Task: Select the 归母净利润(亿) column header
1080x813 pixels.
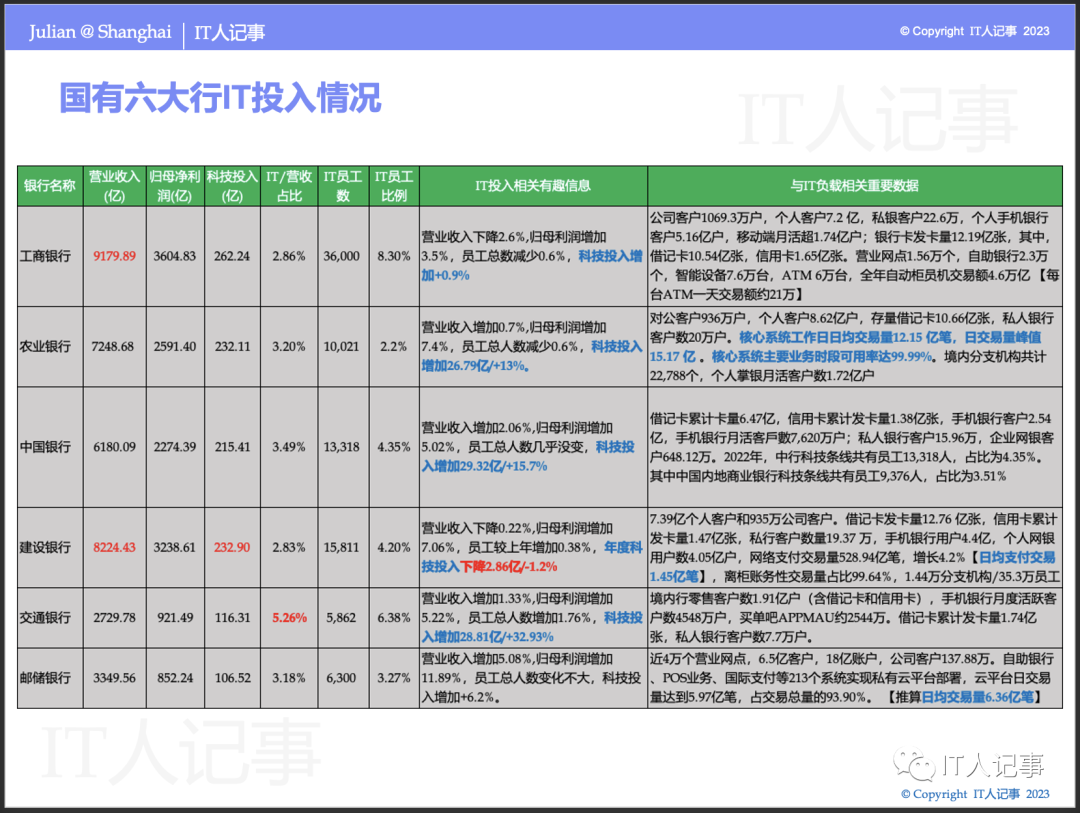Action: pyautogui.click(x=175, y=186)
